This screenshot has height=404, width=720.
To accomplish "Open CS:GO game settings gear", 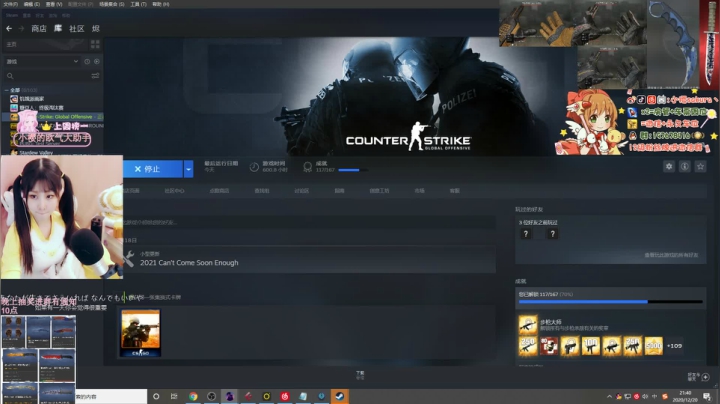I will pos(669,167).
